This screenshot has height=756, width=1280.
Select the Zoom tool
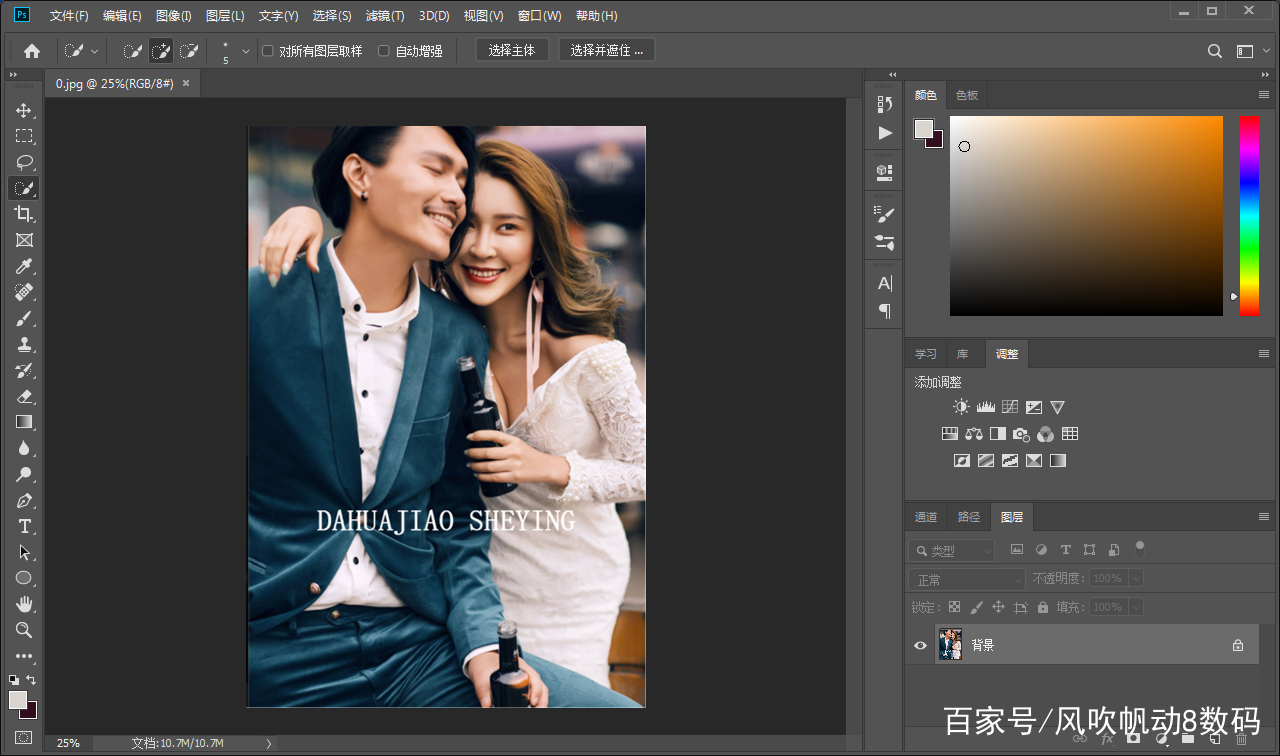(23, 629)
